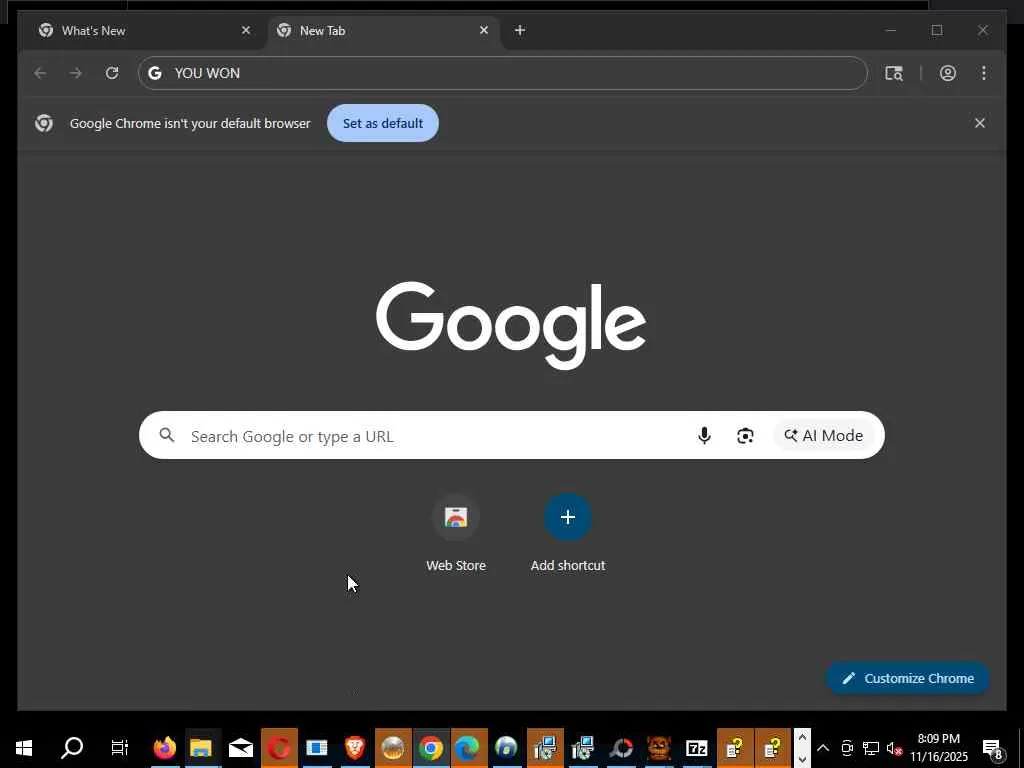Click the muted volume tray icon

coord(894,748)
